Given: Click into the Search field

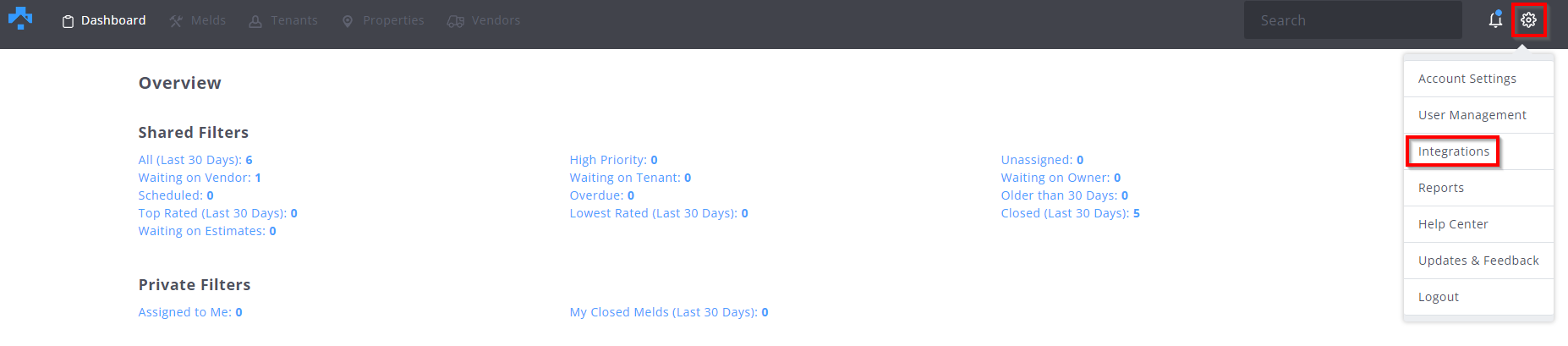Looking at the screenshot, I should pos(1351,20).
